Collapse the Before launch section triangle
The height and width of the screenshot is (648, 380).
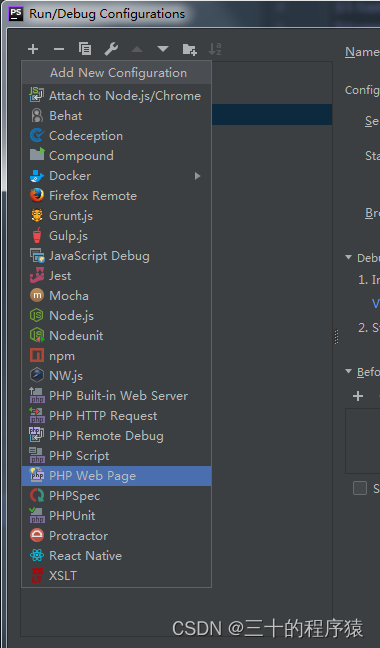click(x=349, y=372)
